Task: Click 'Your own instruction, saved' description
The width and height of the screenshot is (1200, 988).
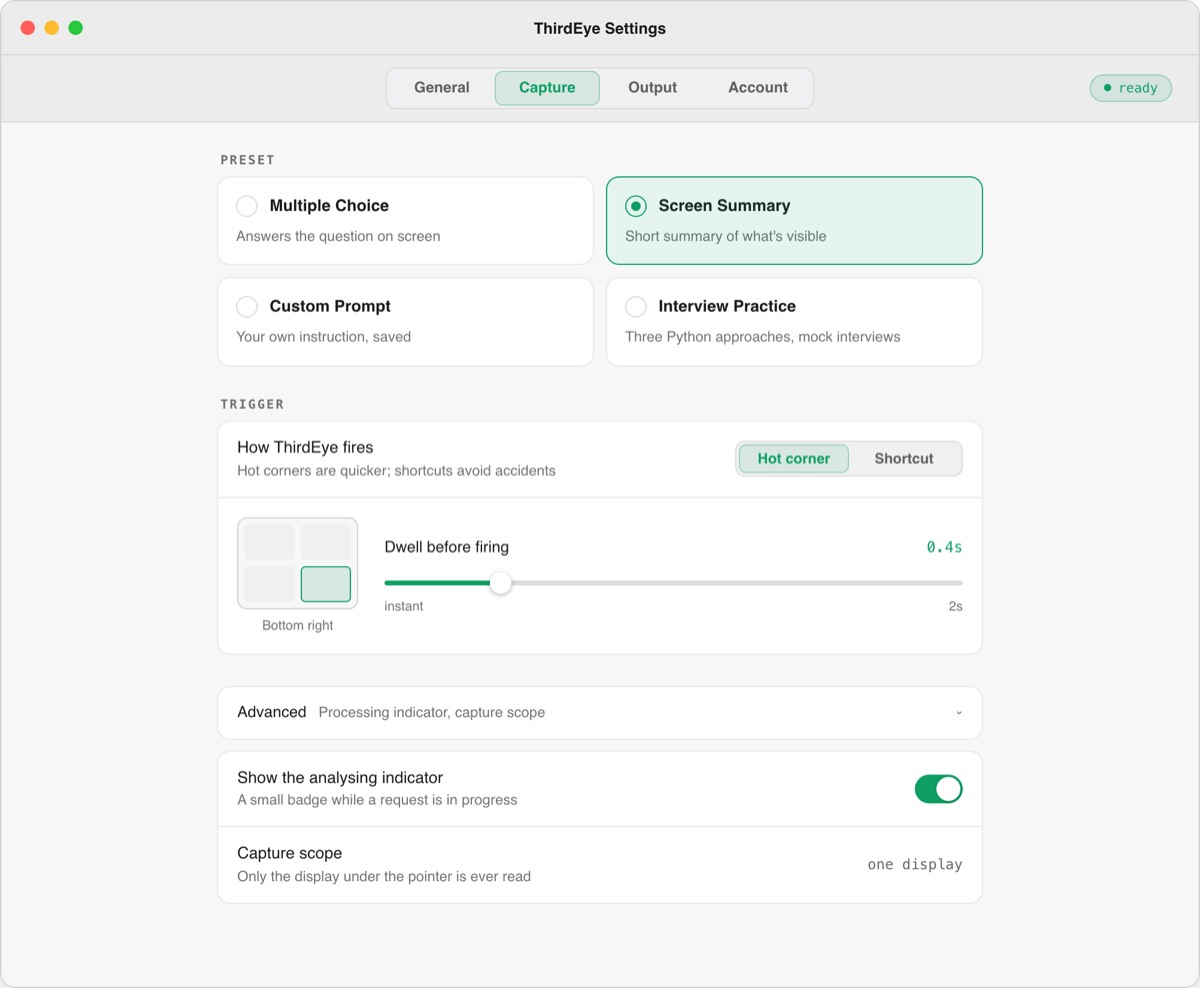Action: click(x=324, y=337)
